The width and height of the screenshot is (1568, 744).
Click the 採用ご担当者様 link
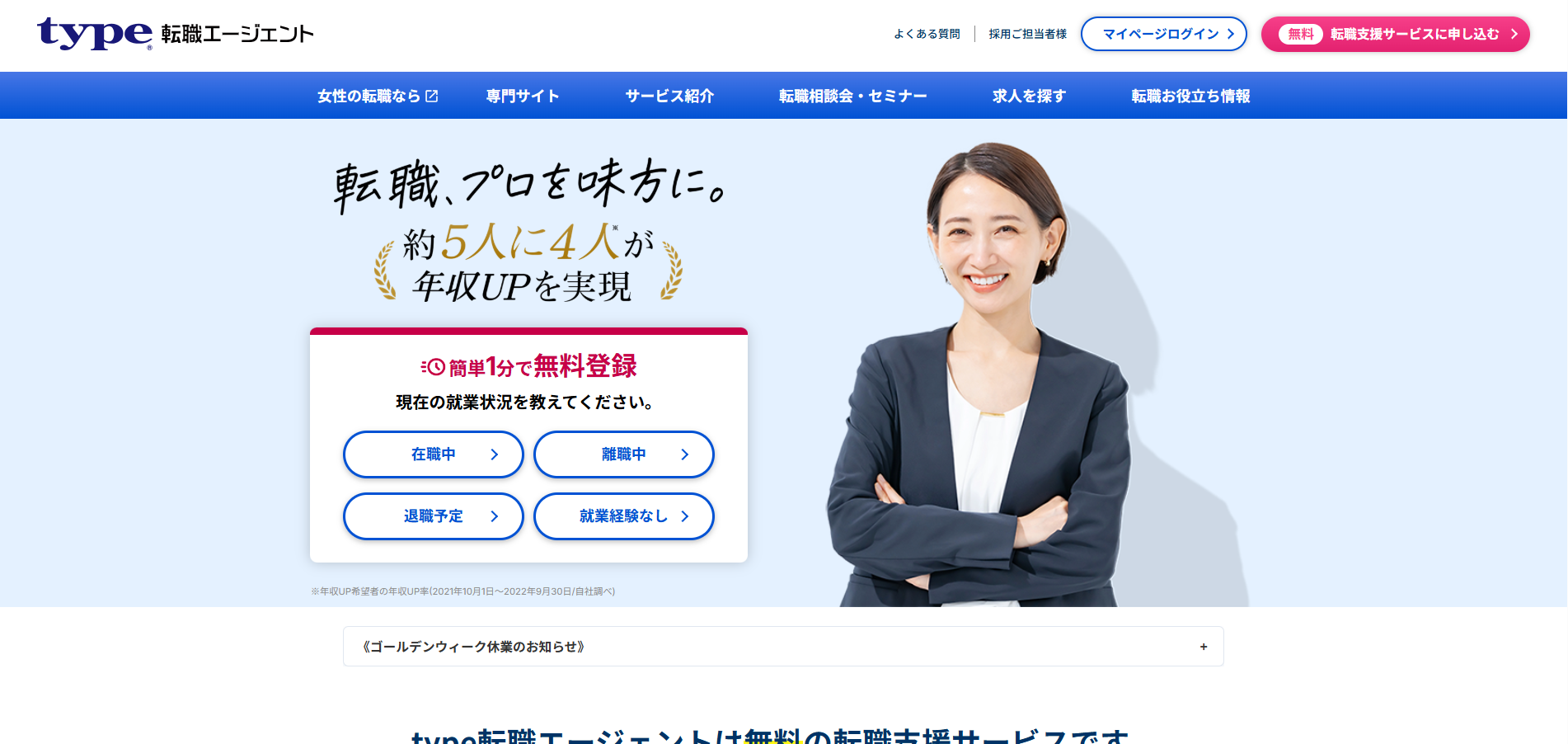point(1028,34)
